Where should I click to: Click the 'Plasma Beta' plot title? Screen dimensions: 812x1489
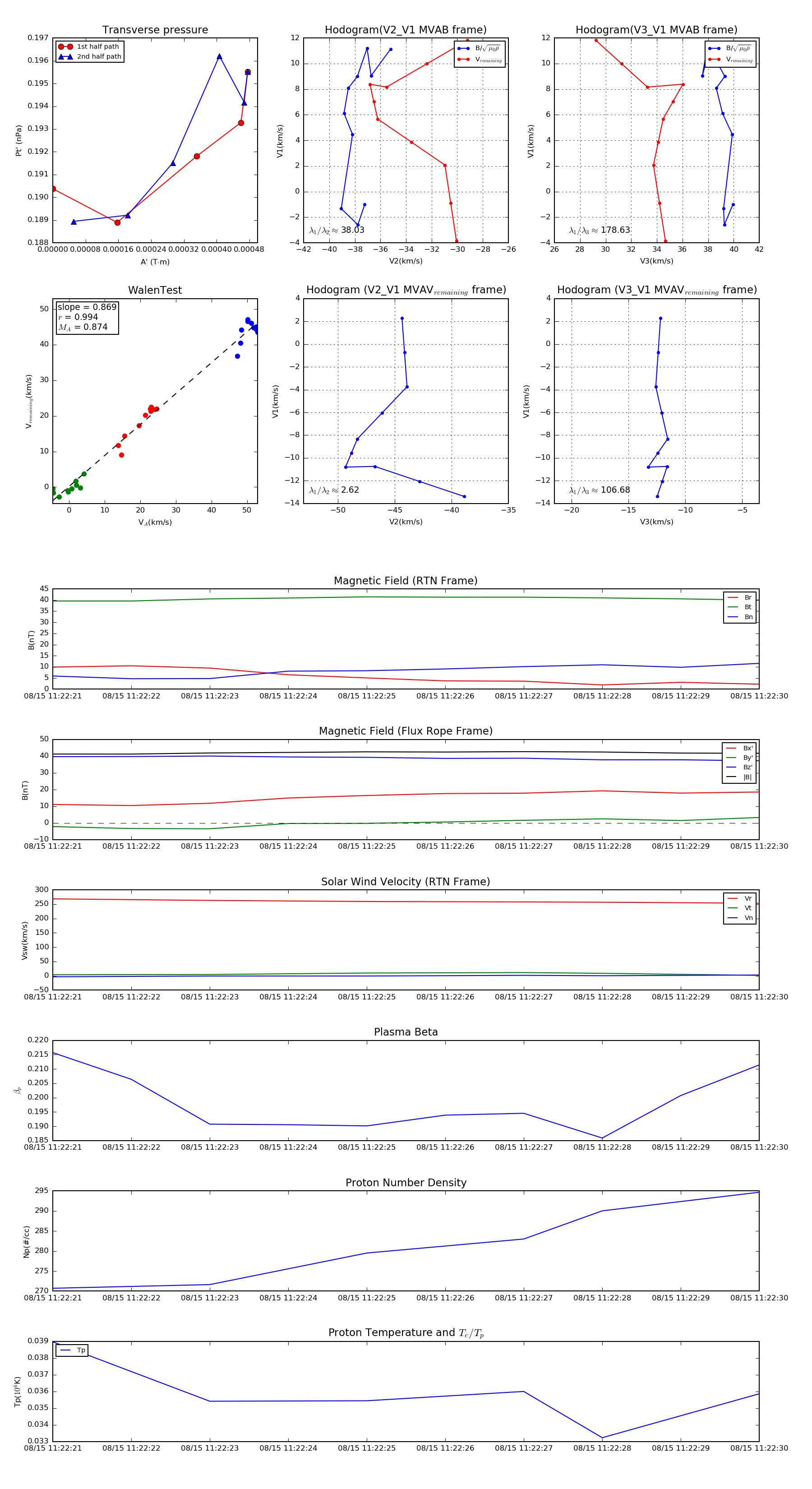[x=406, y=1032]
